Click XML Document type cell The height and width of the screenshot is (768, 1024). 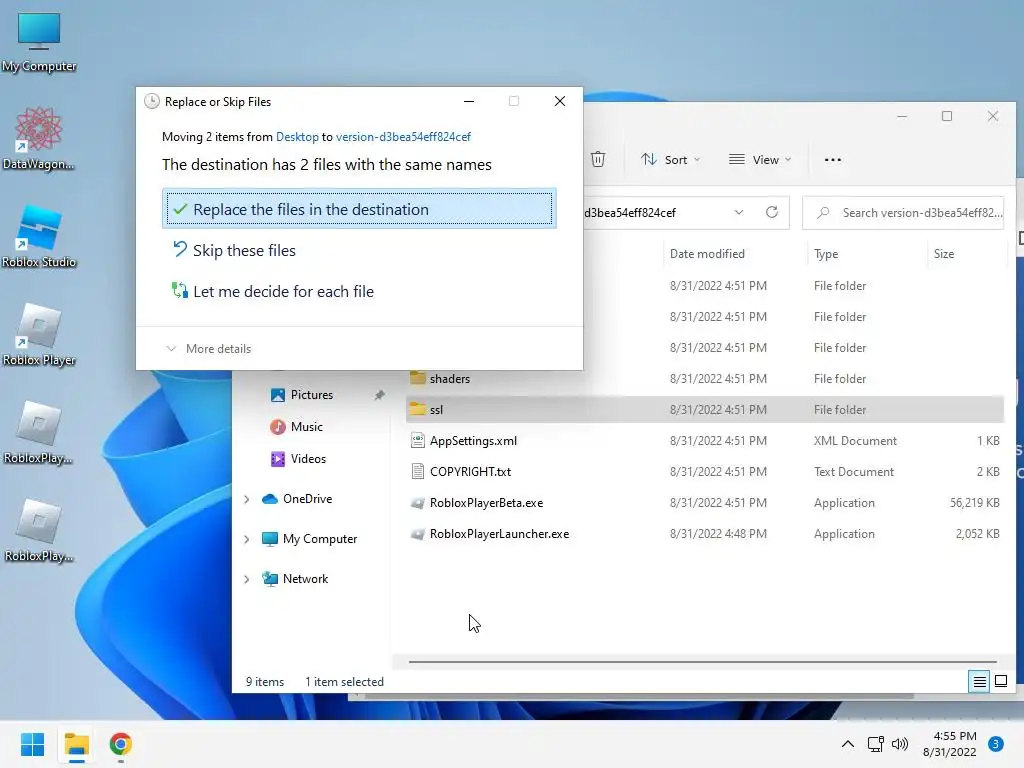tap(855, 441)
